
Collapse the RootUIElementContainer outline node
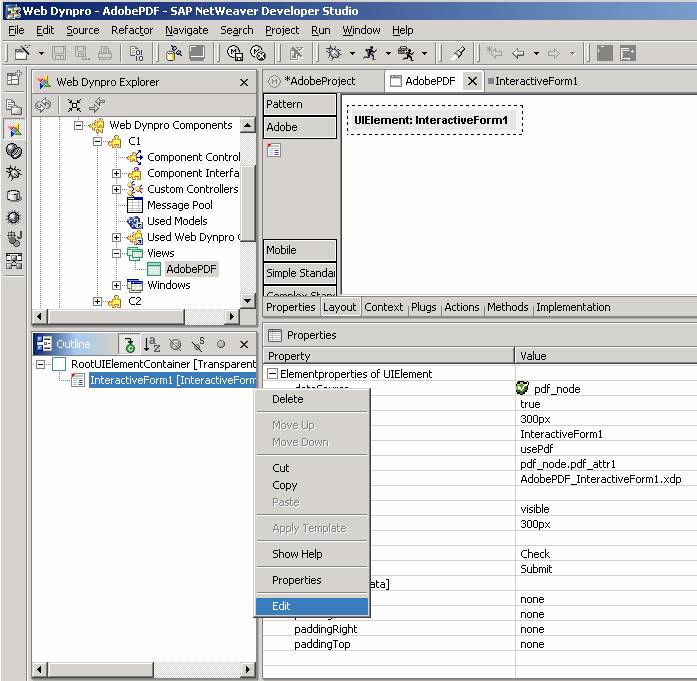point(41,364)
